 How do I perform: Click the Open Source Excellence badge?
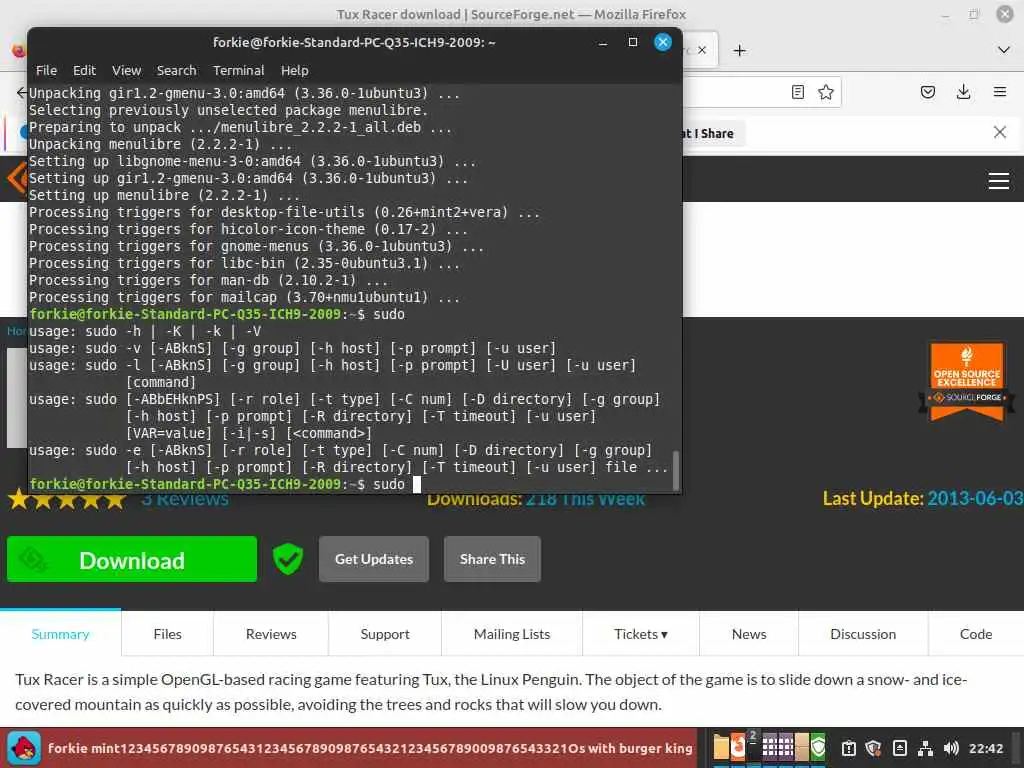click(967, 381)
